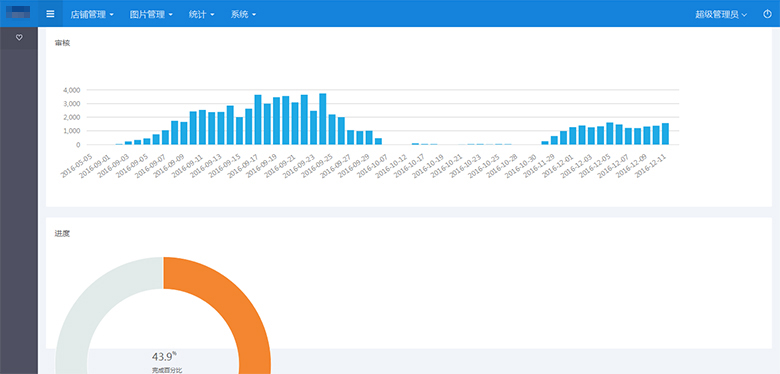The width and height of the screenshot is (780, 374).
Task: Open the 统计 dropdown menu
Action: tap(201, 14)
